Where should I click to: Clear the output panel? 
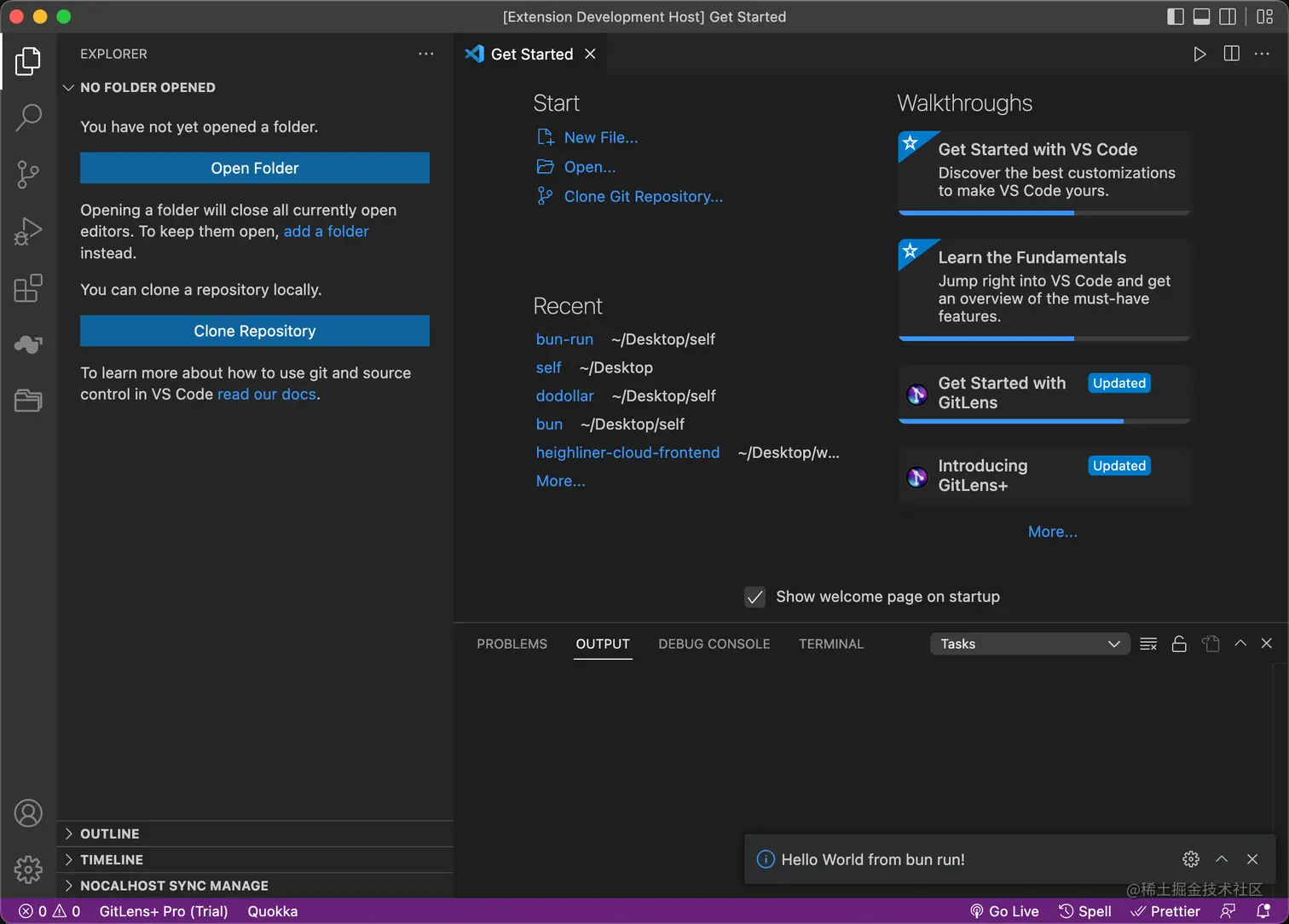[1148, 644]
